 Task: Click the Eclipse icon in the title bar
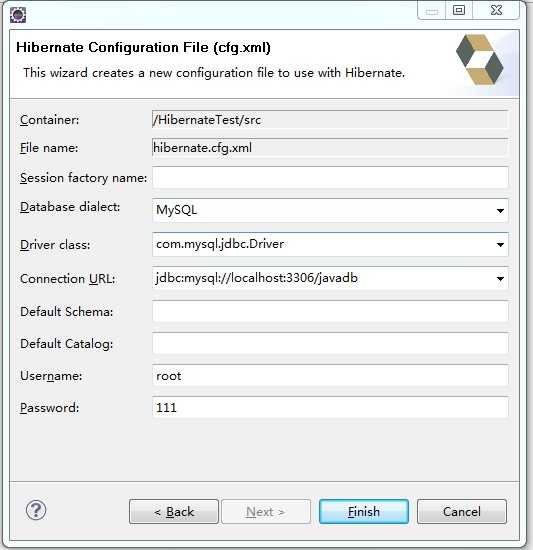[x=18, y=15]
